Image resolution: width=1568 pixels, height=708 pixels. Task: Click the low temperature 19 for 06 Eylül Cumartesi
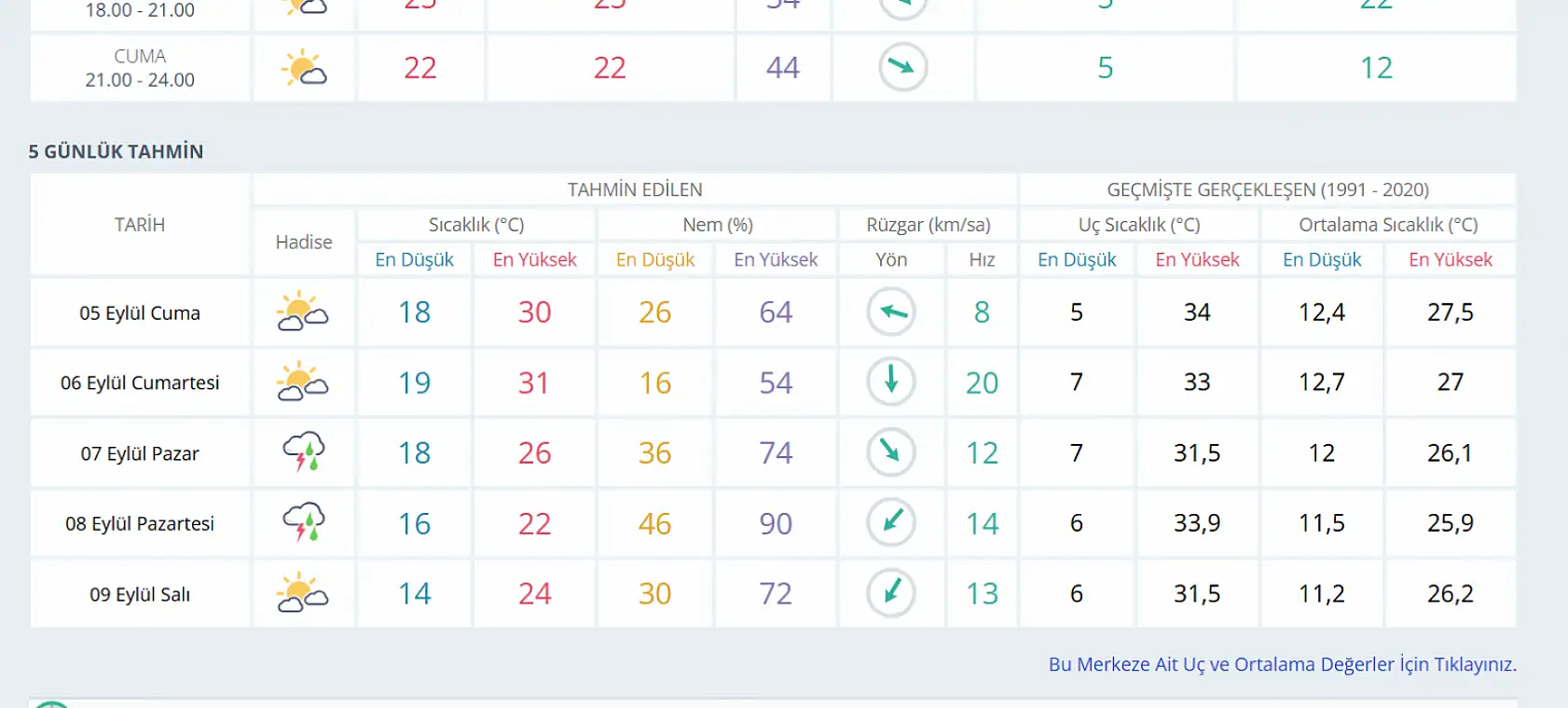click(414, 382)
